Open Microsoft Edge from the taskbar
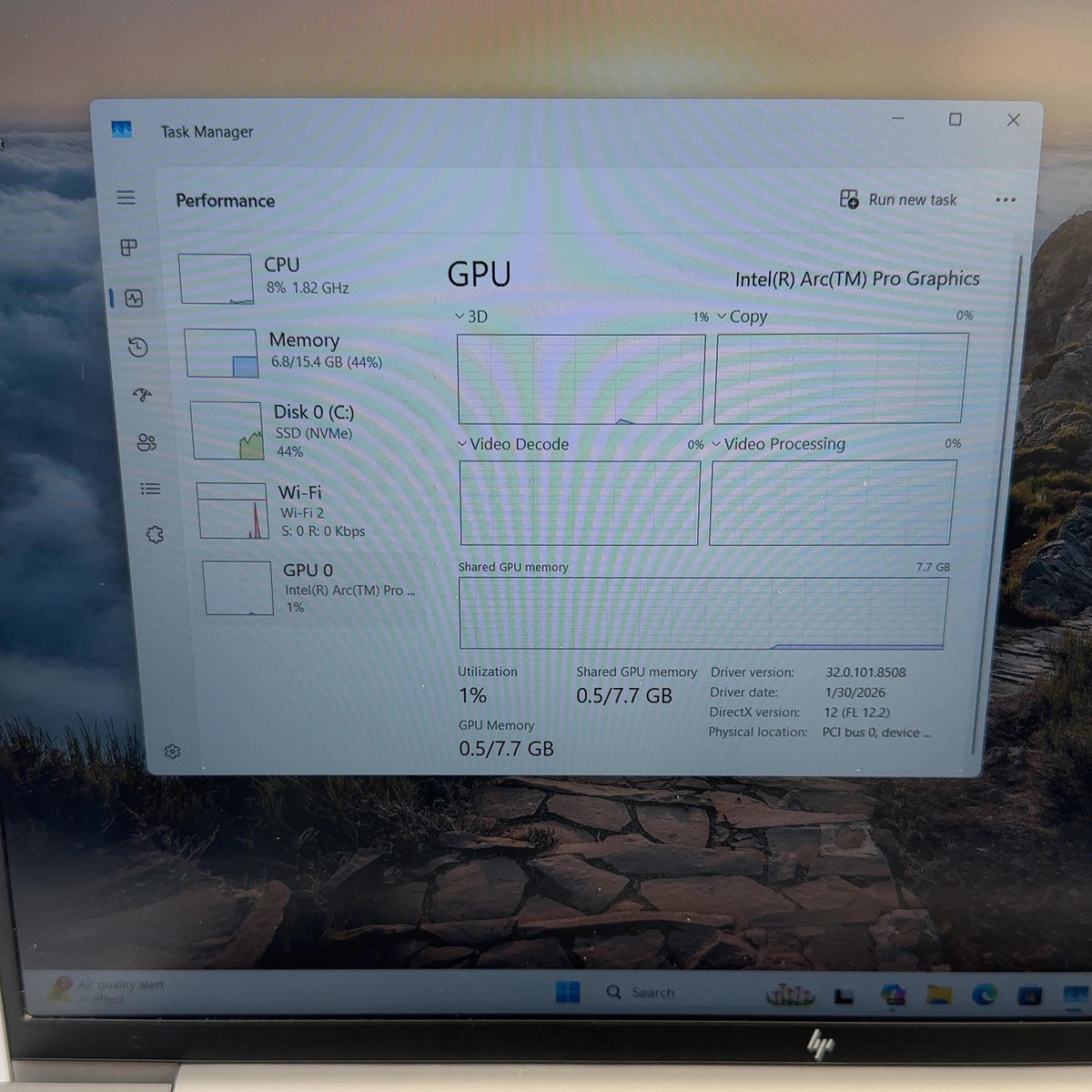The width and height of the screenshot is (1092, 1092). (984, 994)
